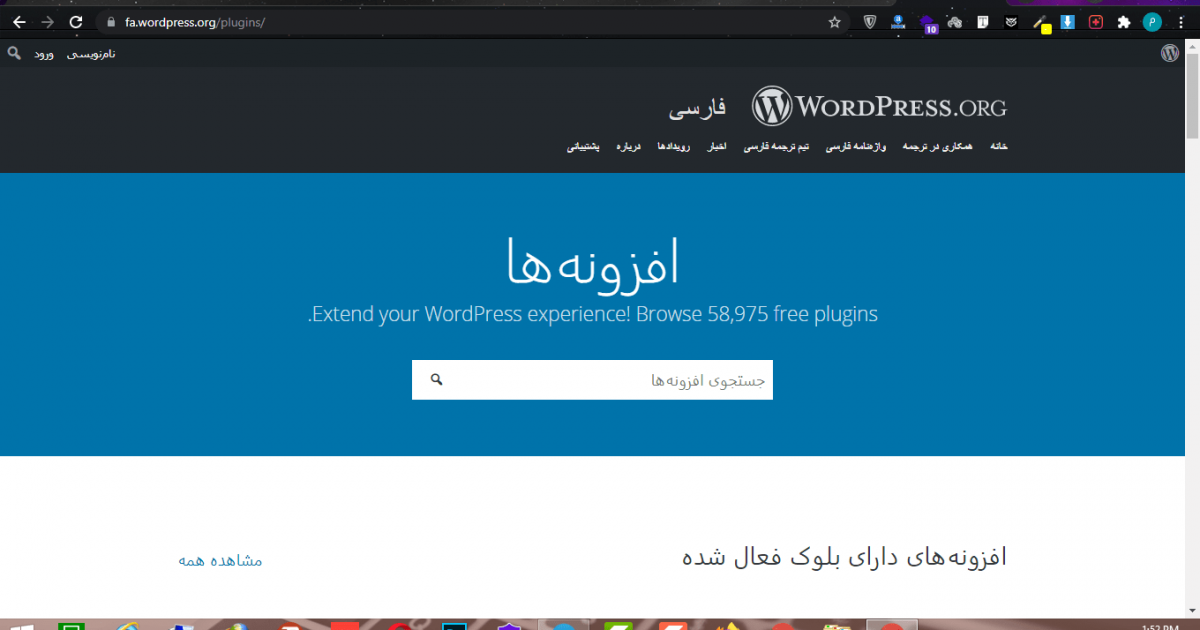Click the افزونه‌های دارای بلوک فعال شده heading

point(844,557)
